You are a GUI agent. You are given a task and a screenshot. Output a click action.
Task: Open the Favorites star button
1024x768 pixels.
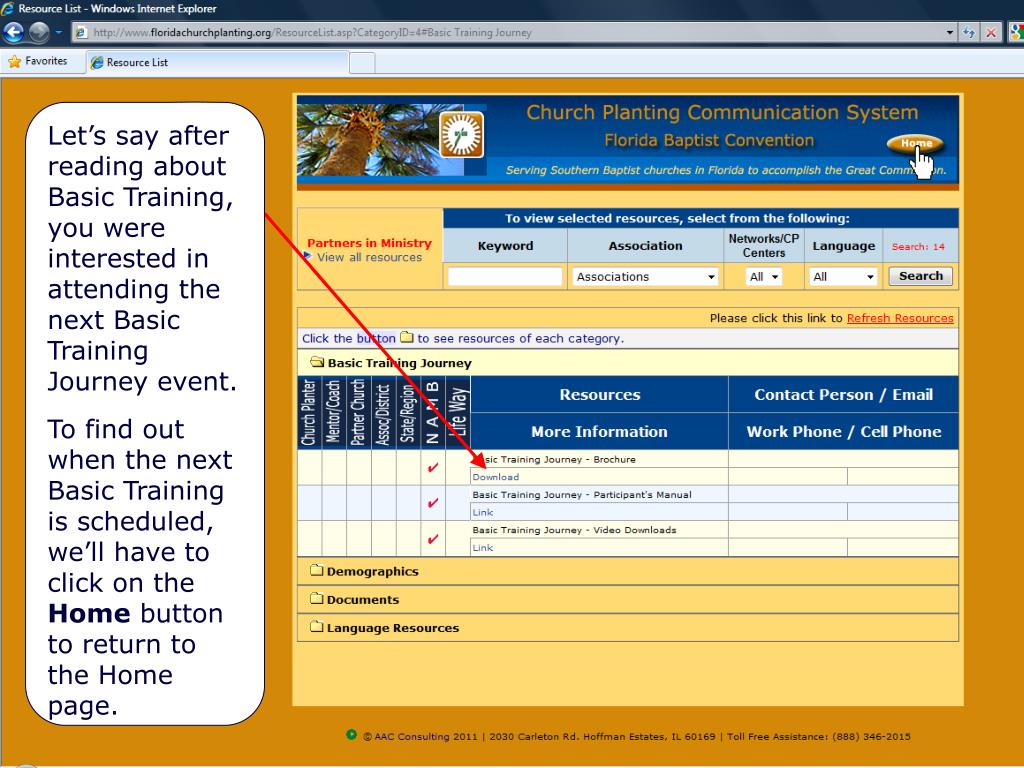(x=38, y=61)
